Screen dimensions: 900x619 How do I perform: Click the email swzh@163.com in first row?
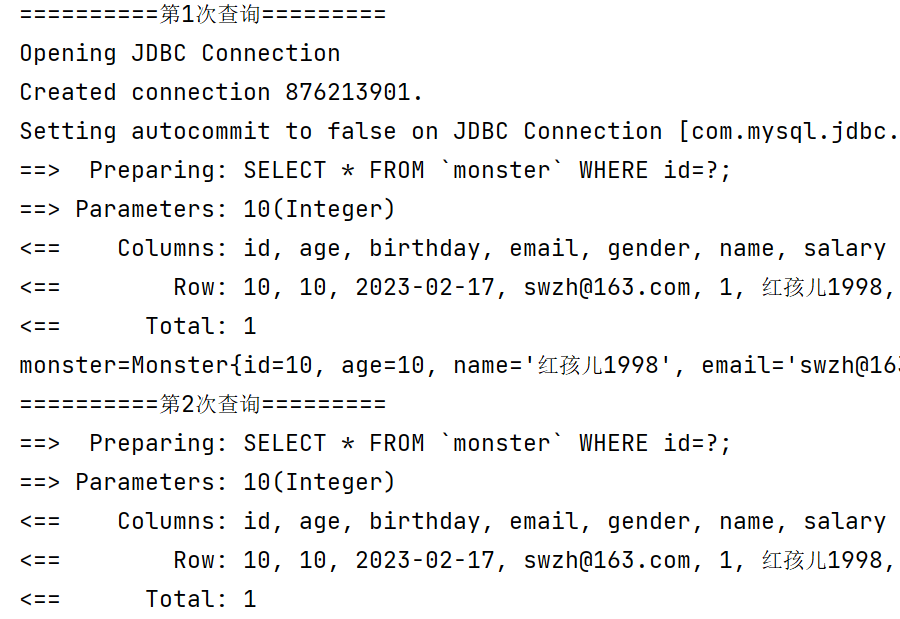607,287
